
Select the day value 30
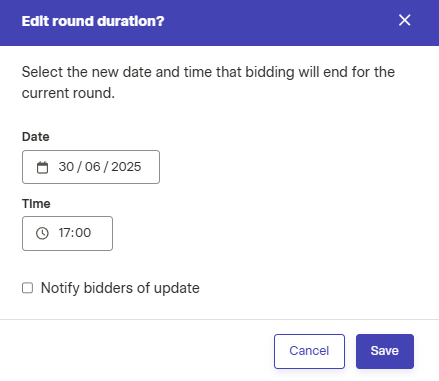(66, 167)
